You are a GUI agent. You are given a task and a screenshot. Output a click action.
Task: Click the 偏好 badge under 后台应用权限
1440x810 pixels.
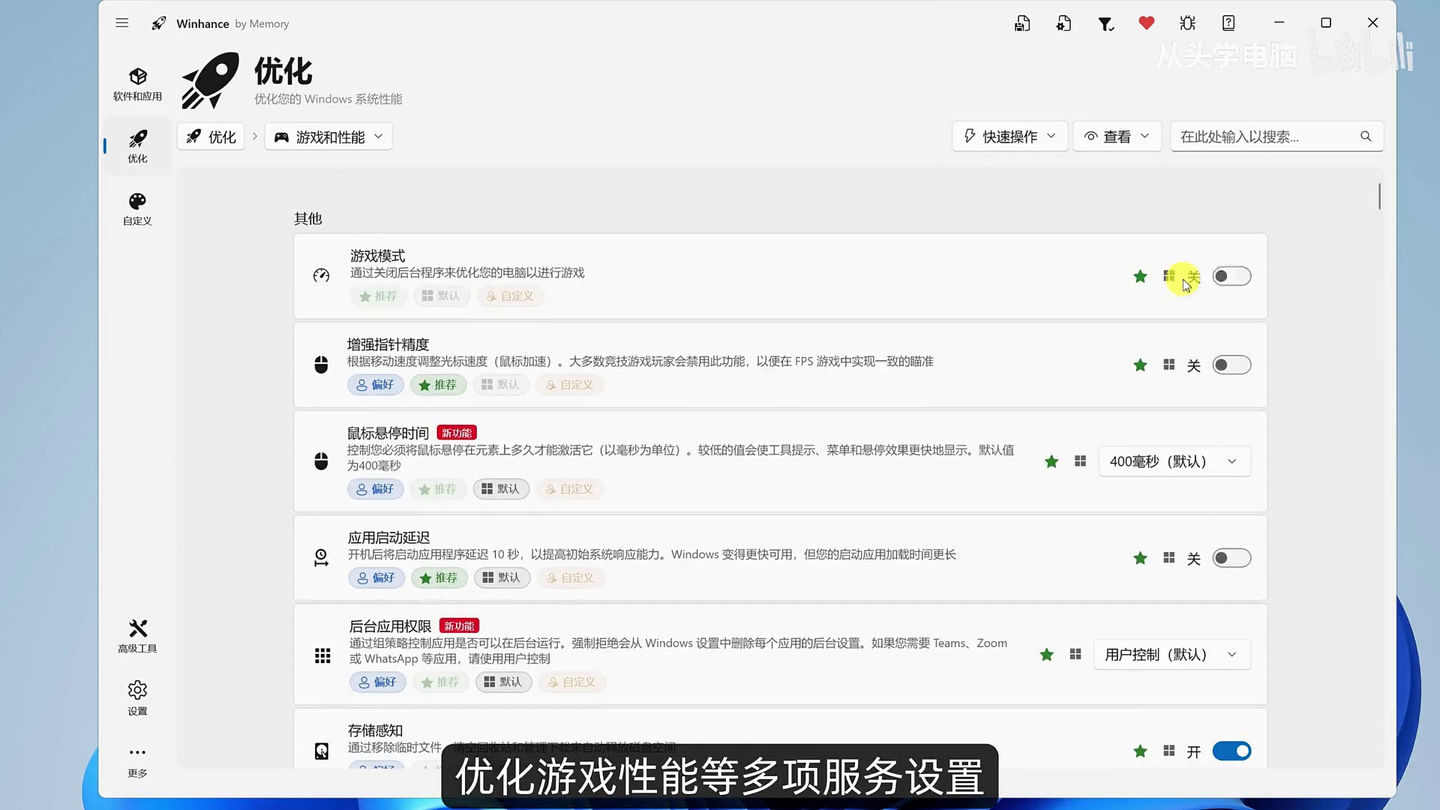point(377,682)
